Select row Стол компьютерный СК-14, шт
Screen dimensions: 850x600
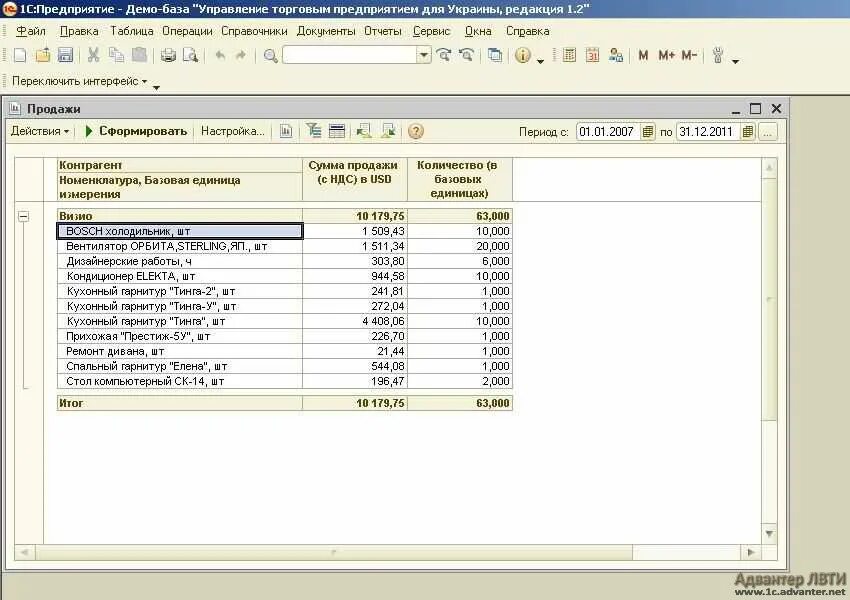pyautogui.click(x=179, y=382)
